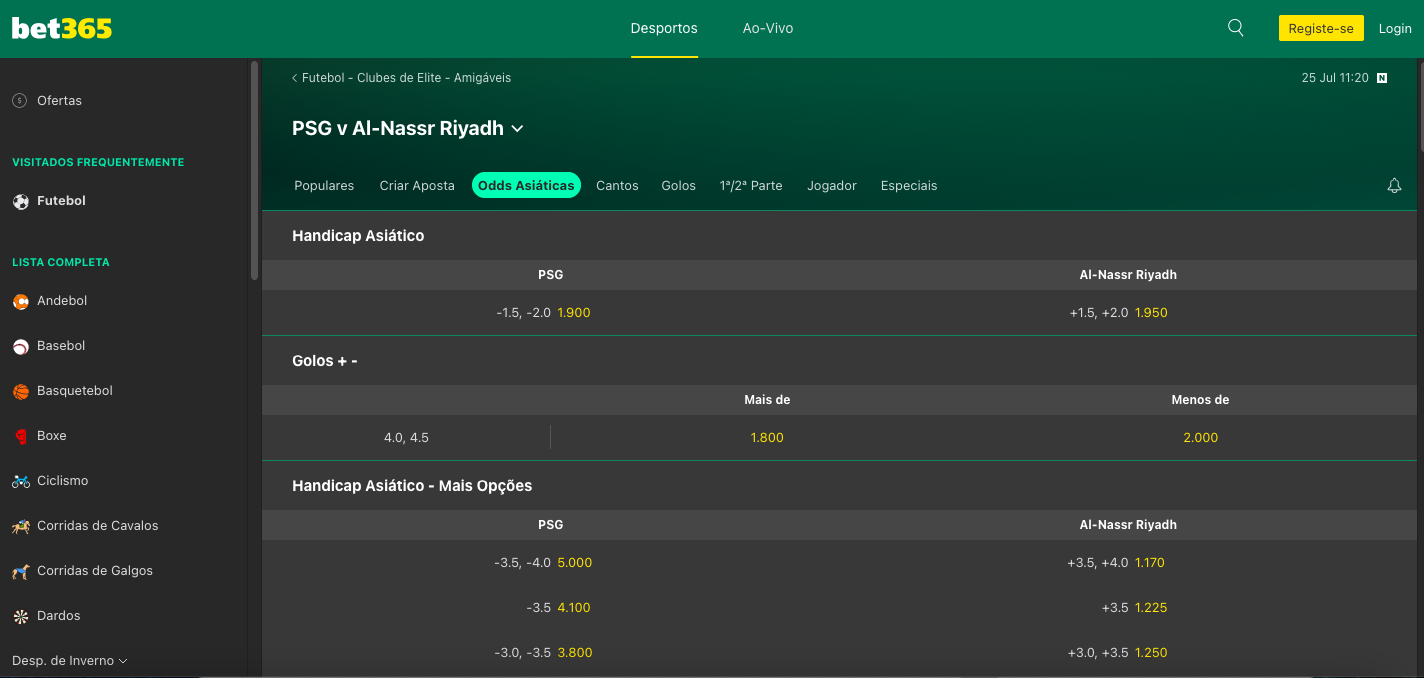Click the main page vertical scrollbar
1424x678 pixels.
coord(1420,105)
